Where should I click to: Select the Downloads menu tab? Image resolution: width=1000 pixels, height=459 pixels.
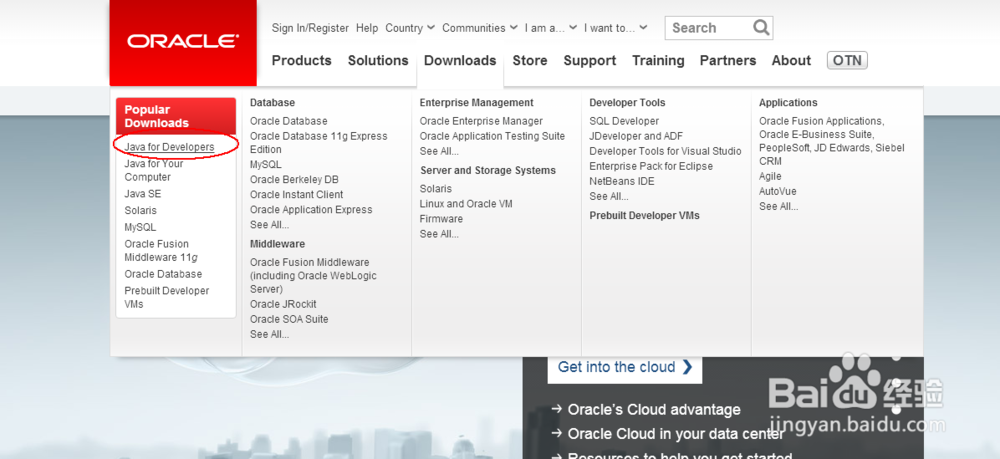click(460, 60)
